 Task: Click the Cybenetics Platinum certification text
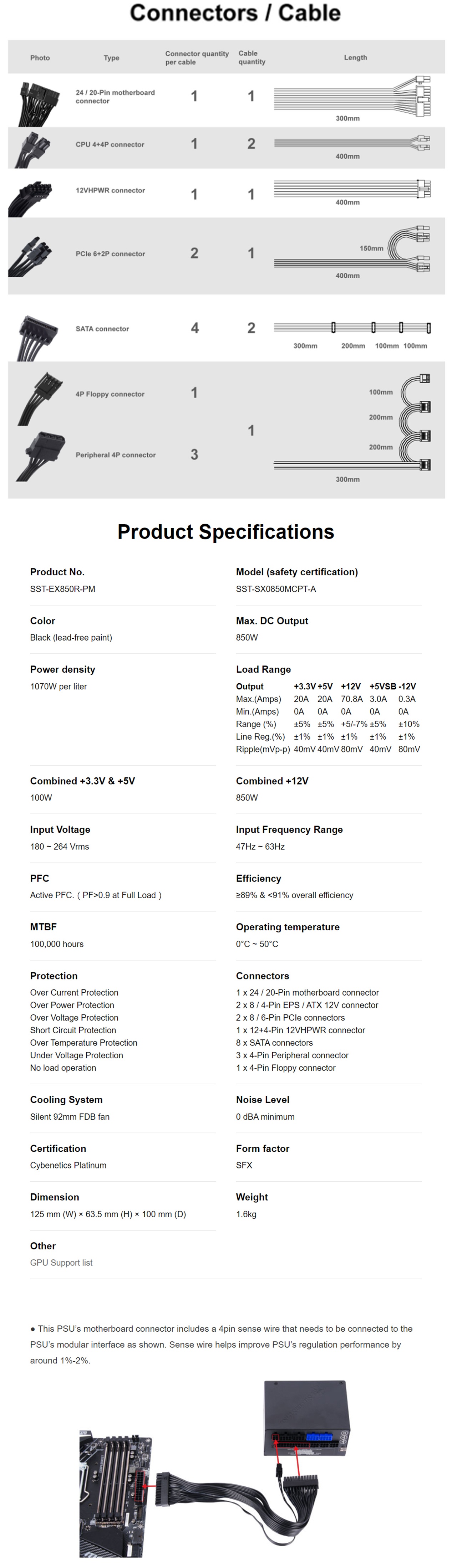68,1165
